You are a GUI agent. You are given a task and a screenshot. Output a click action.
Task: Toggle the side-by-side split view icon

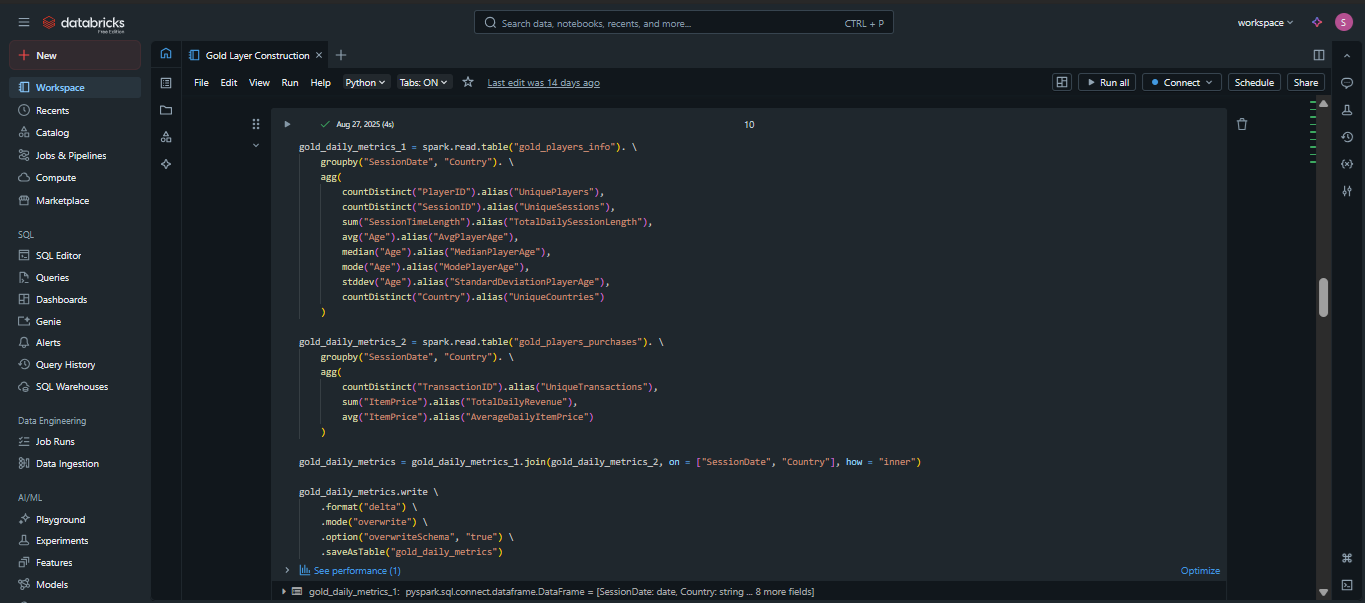[x=1319, y=55]
